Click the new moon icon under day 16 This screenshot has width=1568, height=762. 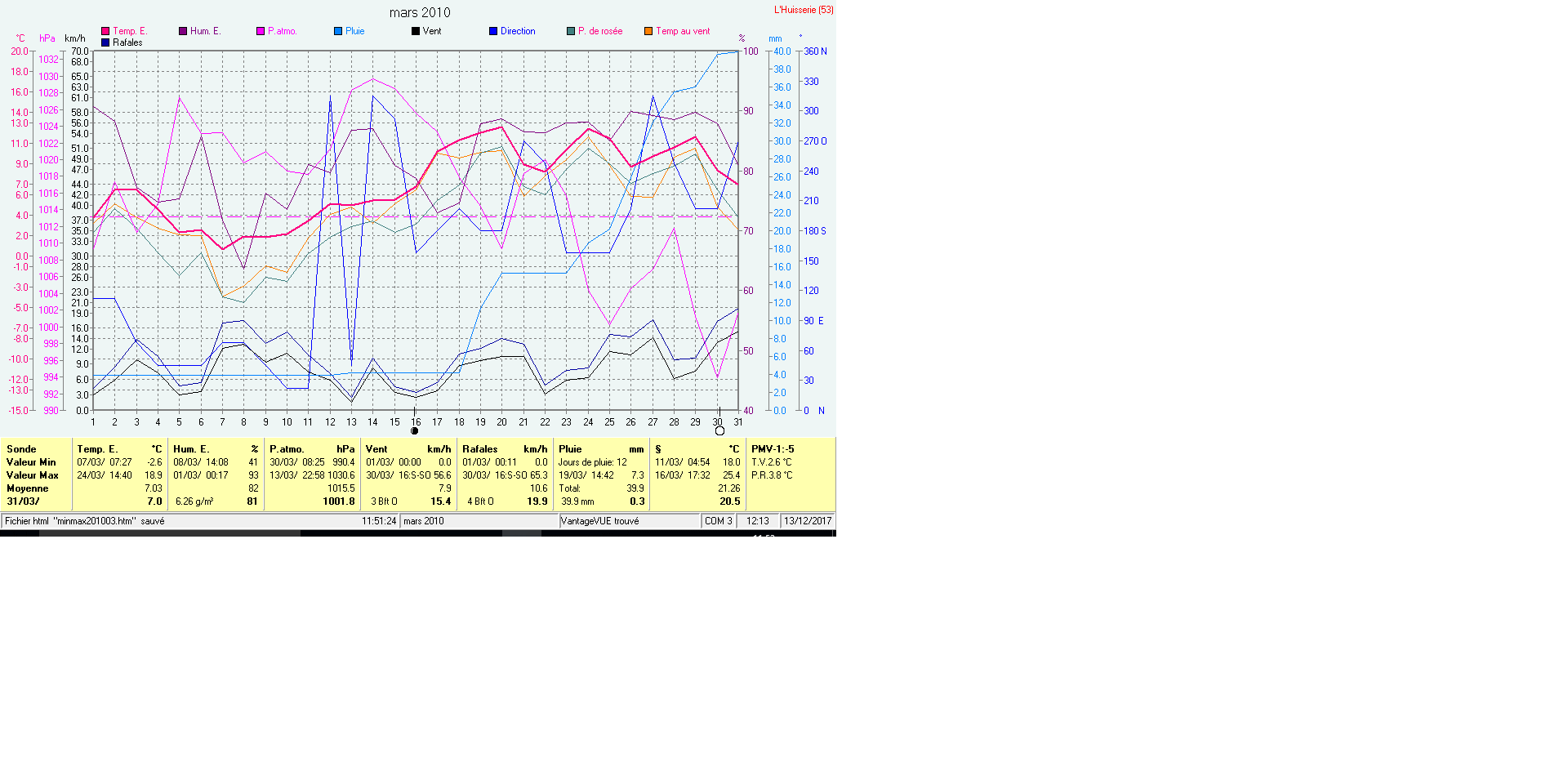[x=414, y=431]
